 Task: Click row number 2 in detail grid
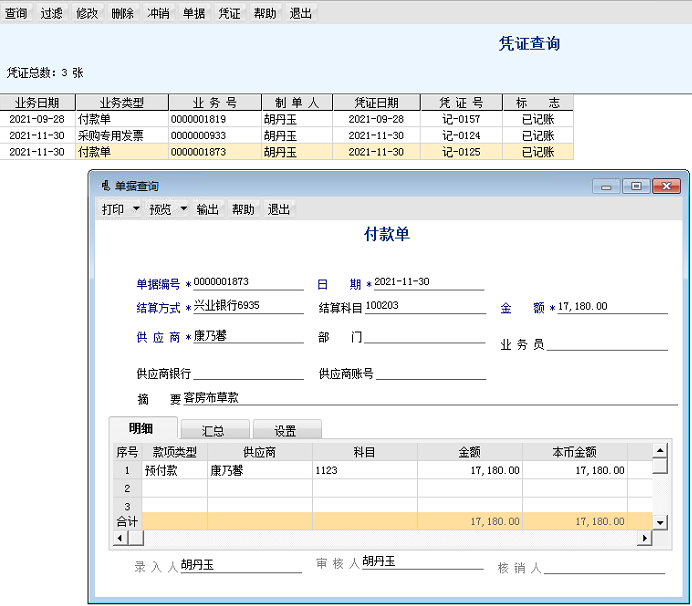pos(128,489)
